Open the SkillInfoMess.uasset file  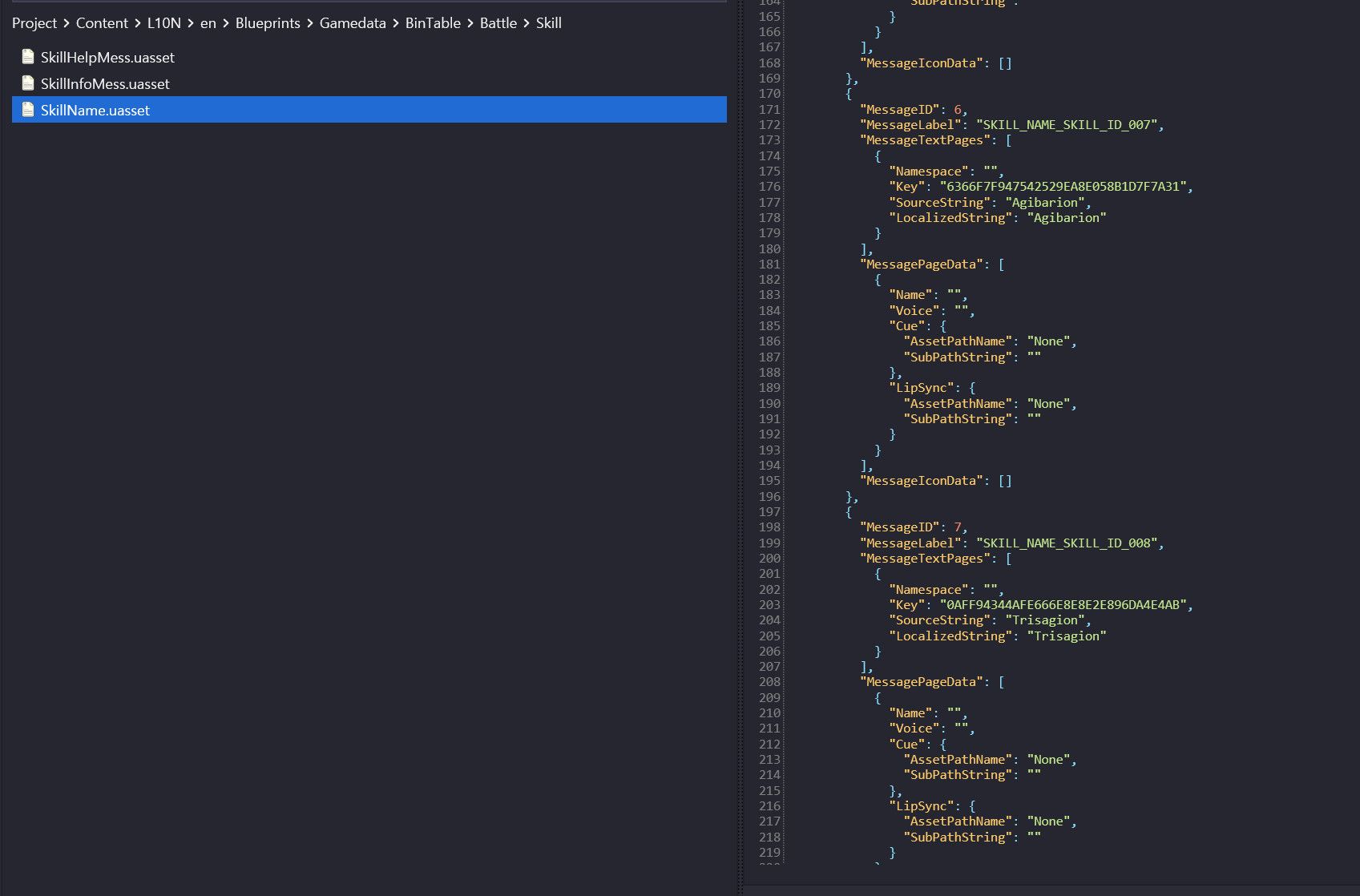[x=369, y=83]
